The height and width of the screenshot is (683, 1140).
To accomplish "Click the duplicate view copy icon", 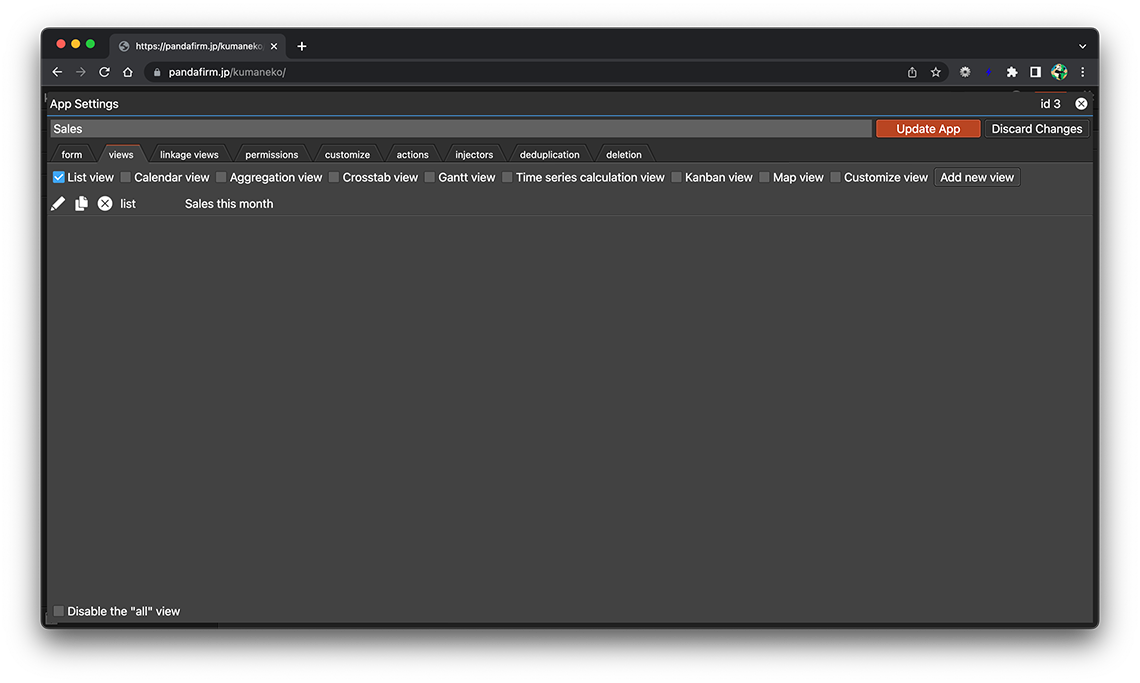I will (81, 204).
